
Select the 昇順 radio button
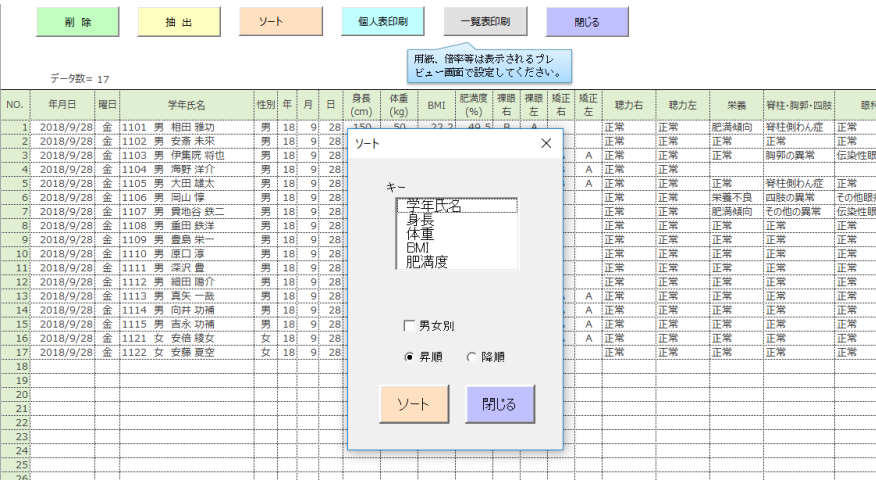click(x=409, y=356)
